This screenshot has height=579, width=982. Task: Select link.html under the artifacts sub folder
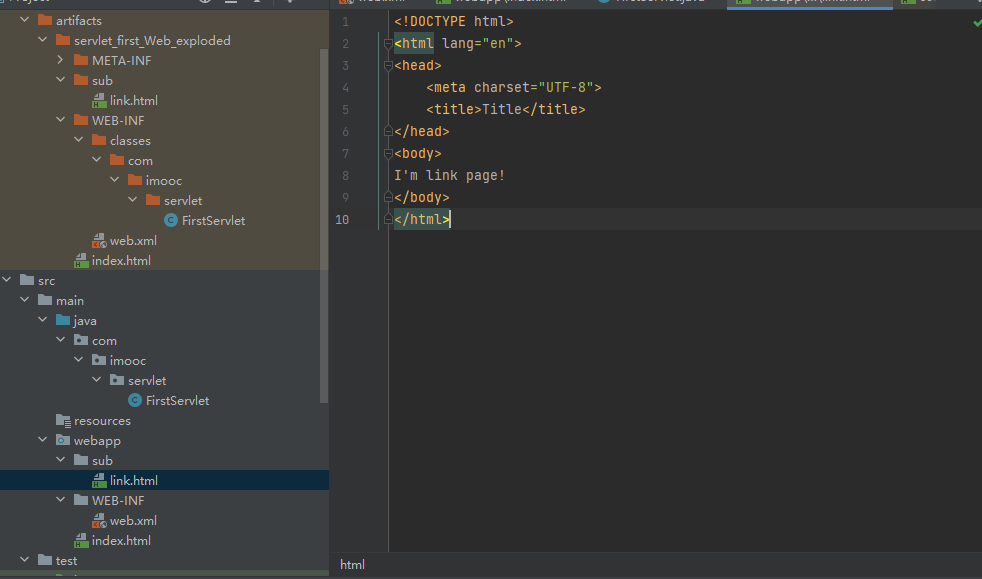tap(133, 101)
